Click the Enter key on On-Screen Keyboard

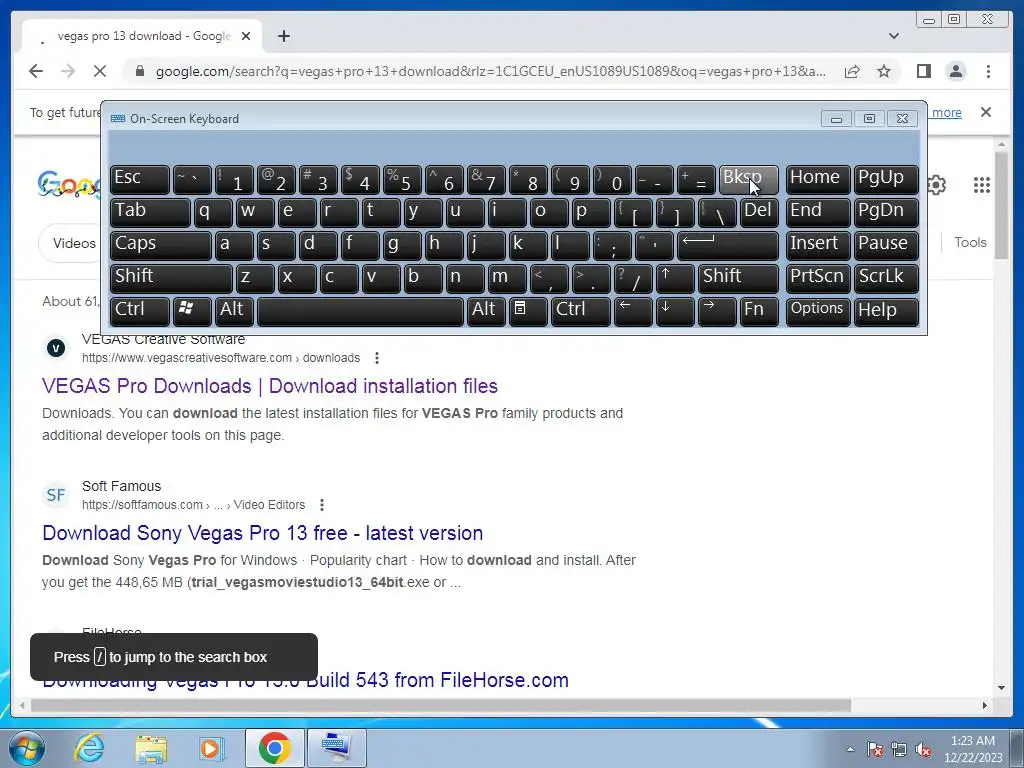(x=728, y=246)
